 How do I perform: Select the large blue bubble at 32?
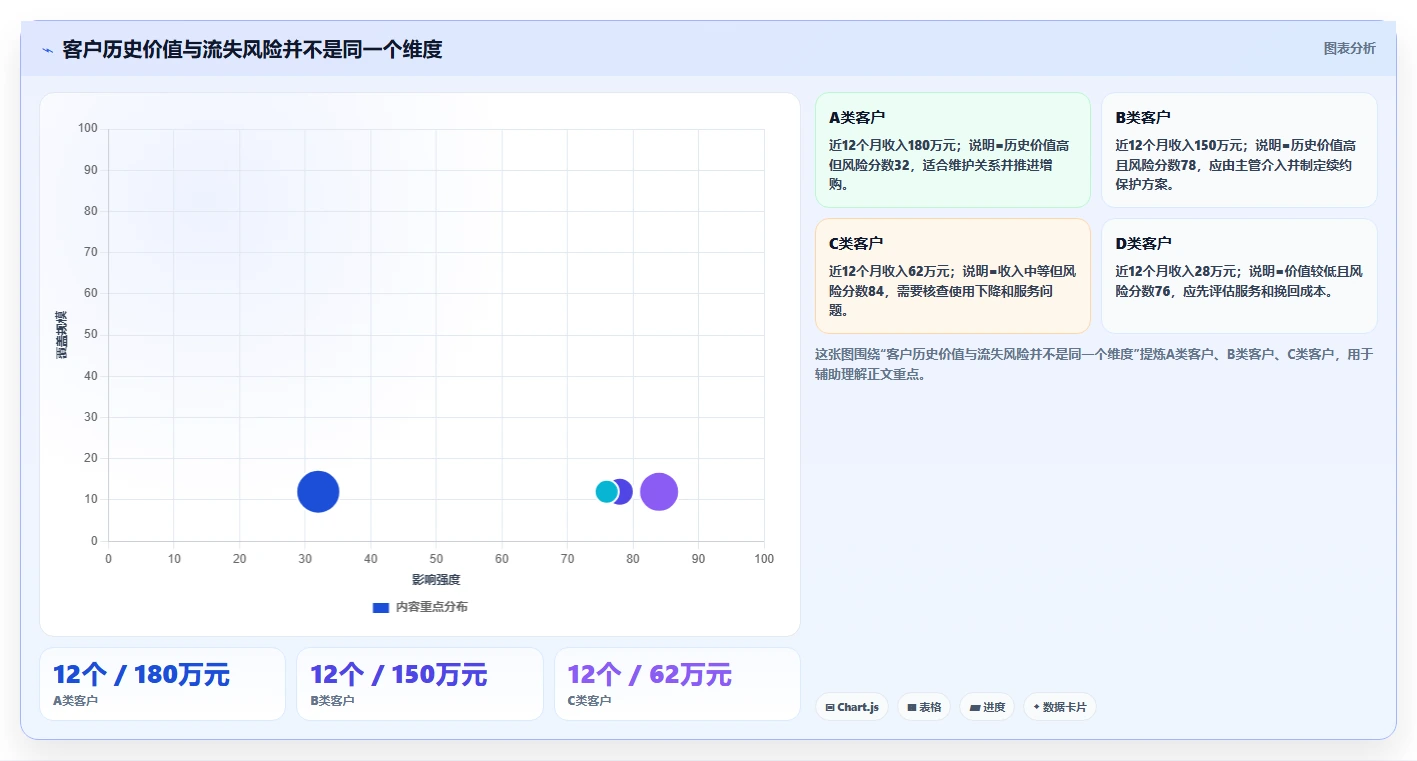coord(318,491)
